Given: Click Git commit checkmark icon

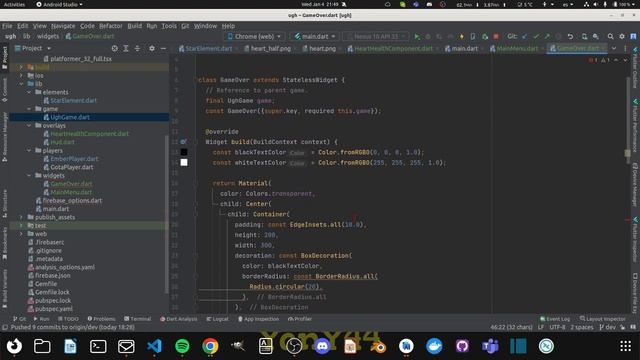Looking at the screenshot, I should click(x=536, y=36).
